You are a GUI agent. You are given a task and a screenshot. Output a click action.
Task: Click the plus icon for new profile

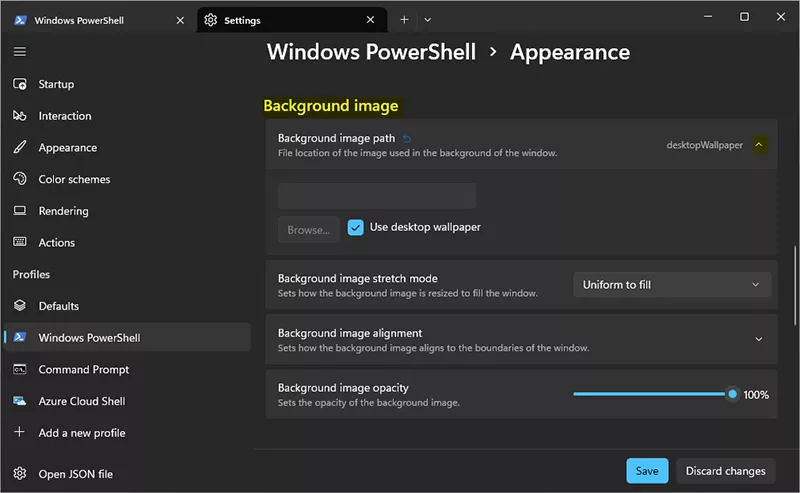coord(19,432)
